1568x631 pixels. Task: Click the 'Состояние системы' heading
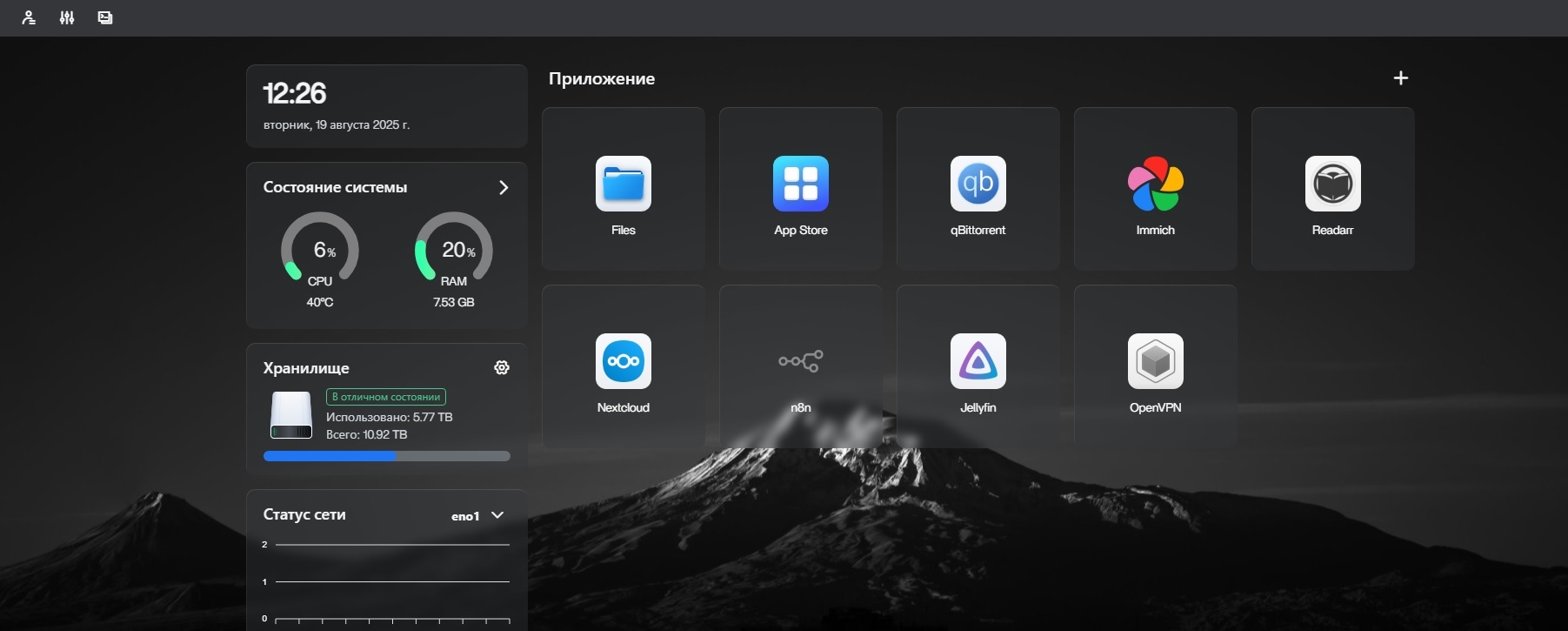(x=335, y=187)
